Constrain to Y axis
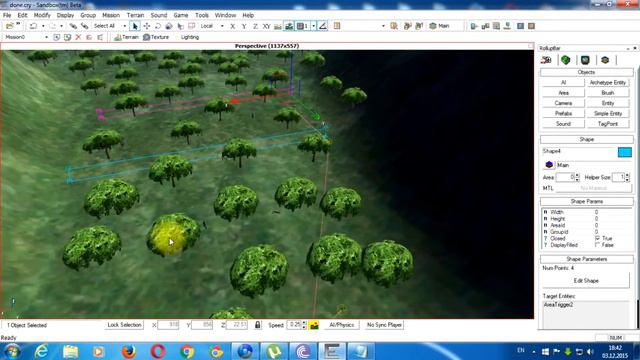This screenshot has width=640, height=360. pyautogui.click(x=244, y=26)
